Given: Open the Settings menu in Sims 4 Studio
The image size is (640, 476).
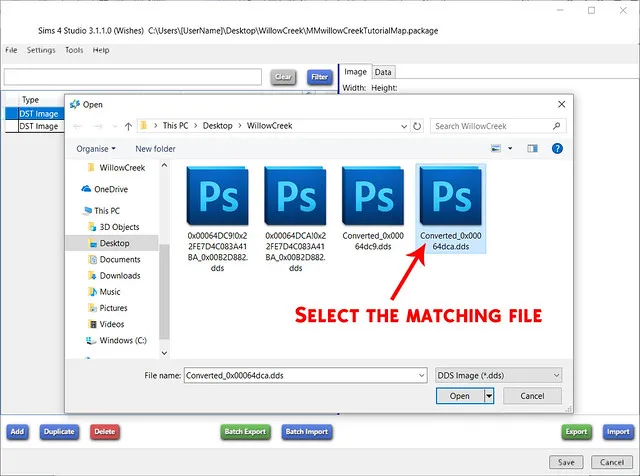Looking at the screenshot, I should click(x=41, y=50).
